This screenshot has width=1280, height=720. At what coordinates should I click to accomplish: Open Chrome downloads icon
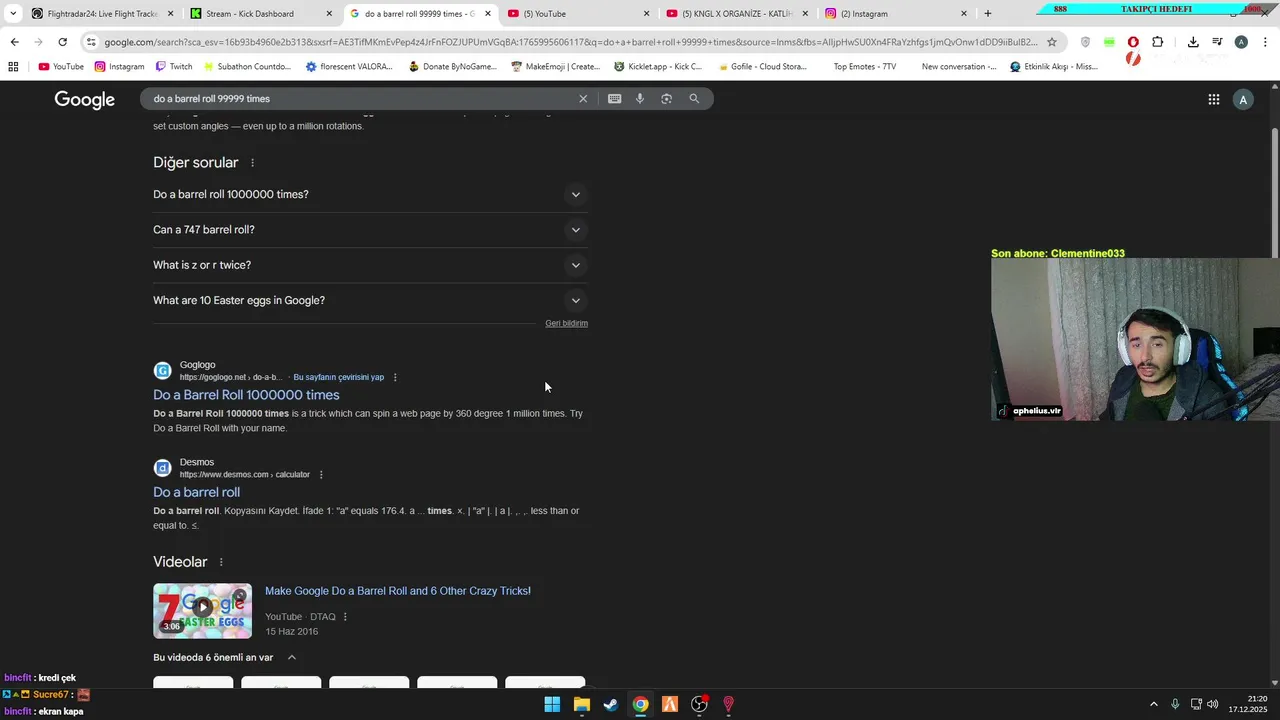click(1193, 42)
